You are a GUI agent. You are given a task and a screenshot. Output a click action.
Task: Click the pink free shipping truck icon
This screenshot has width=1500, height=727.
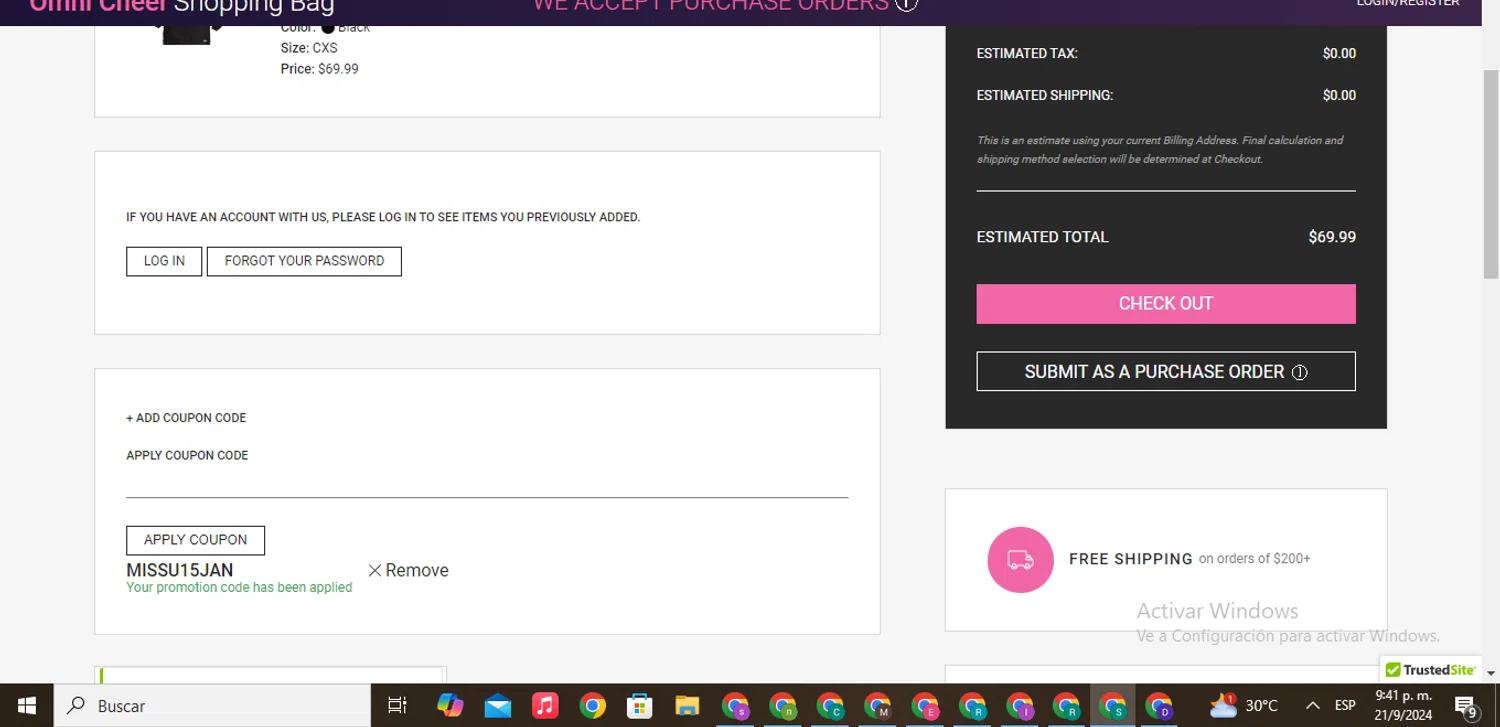click(x=1020, y=560)
